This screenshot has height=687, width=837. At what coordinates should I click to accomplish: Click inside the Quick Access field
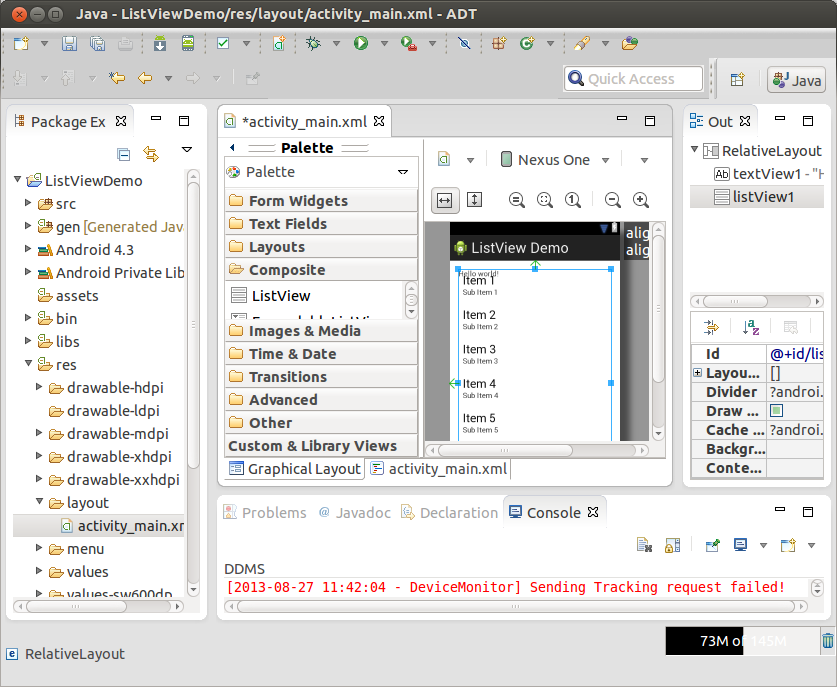coord(630,78)
